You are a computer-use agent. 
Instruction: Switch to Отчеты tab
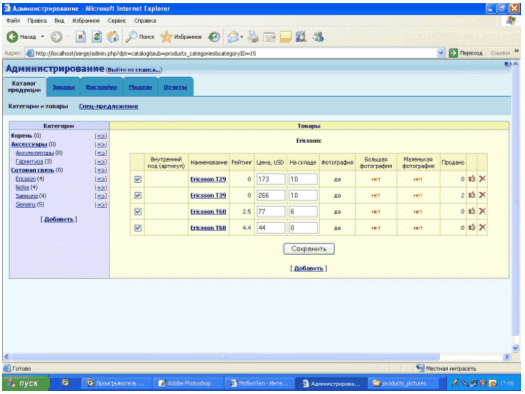click(x=175, y=87)
